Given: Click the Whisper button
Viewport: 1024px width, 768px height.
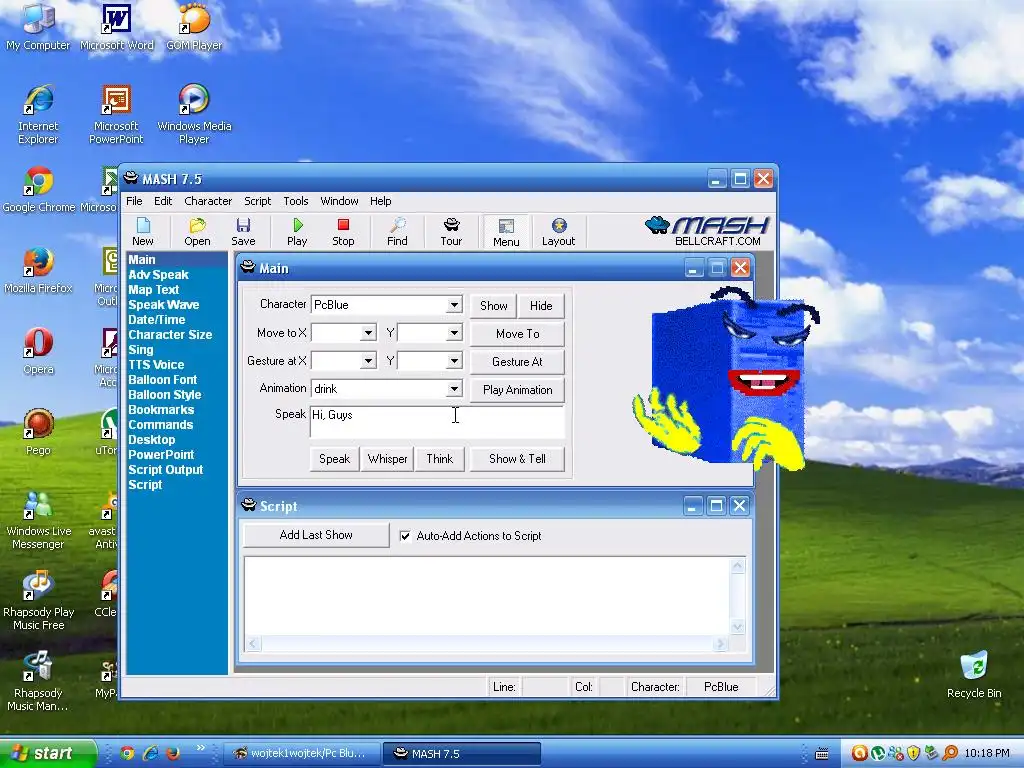Looking at the screenshot, I should (387, 459).
